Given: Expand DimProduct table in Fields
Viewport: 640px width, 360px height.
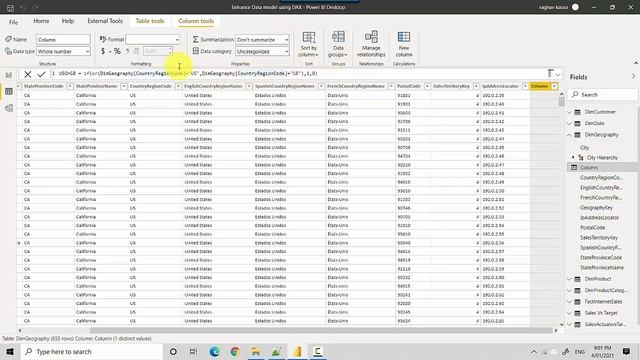Looking at the screenshot, I should coord(570,279).
